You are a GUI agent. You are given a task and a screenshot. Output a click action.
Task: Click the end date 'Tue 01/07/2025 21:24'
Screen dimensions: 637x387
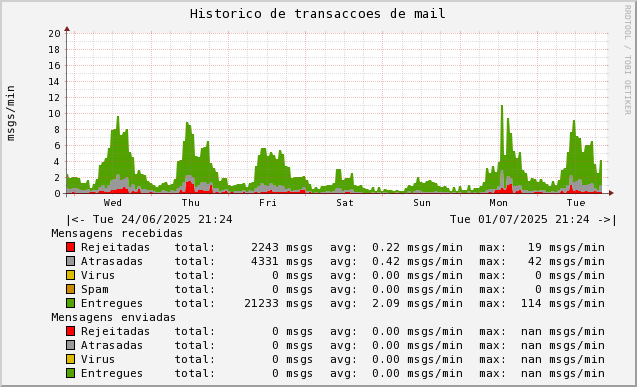520,219
